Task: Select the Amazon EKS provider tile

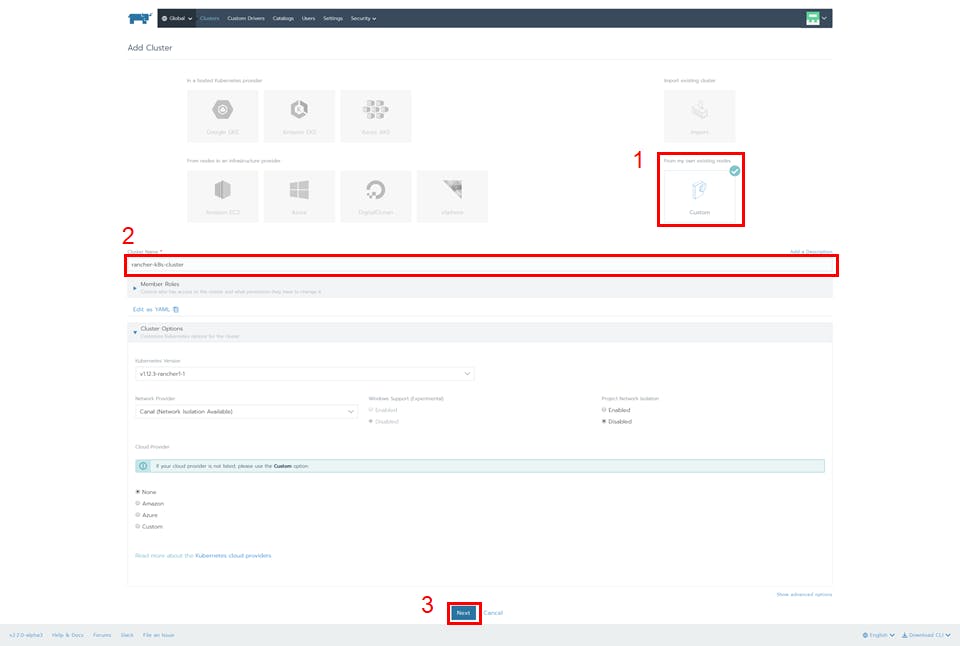Action: pyautogui.click(x=299, y=116)
